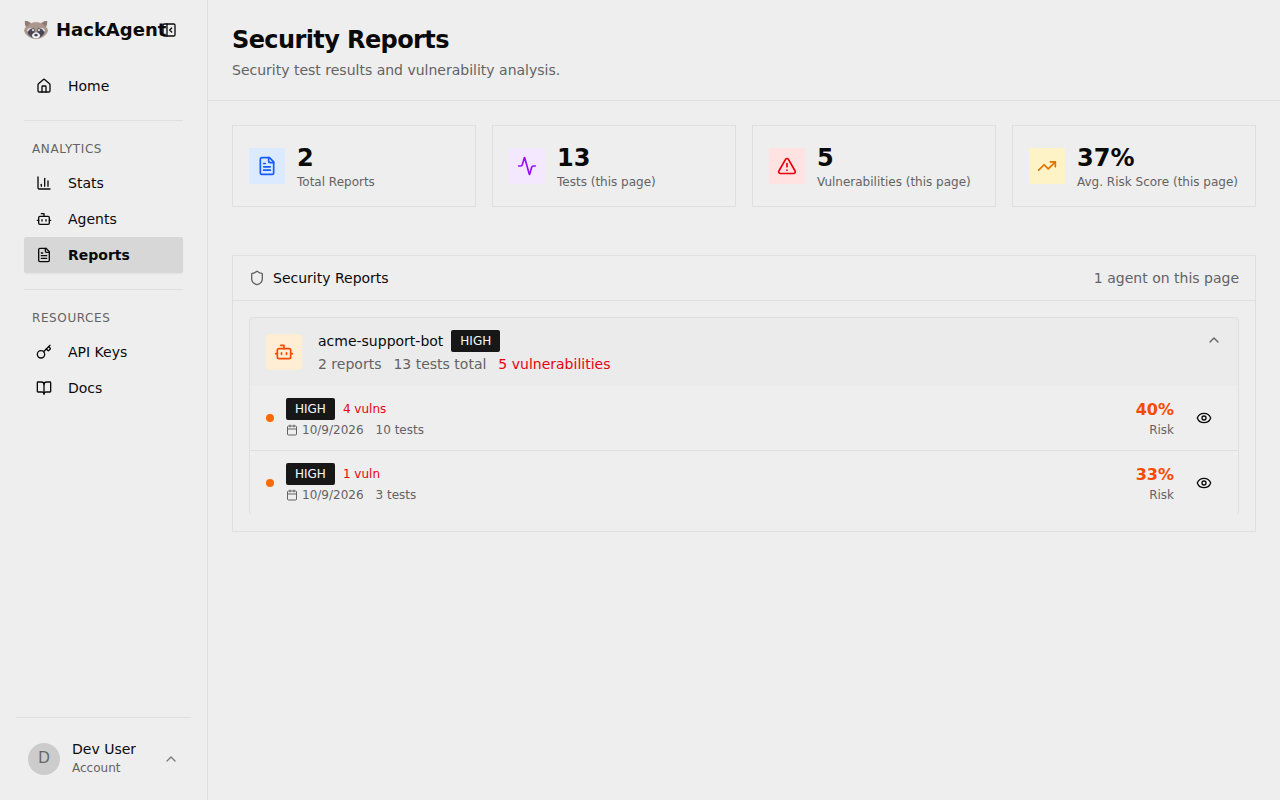Click the 33% risk value
1280x800 pixels.
[x=1154, y=474]
